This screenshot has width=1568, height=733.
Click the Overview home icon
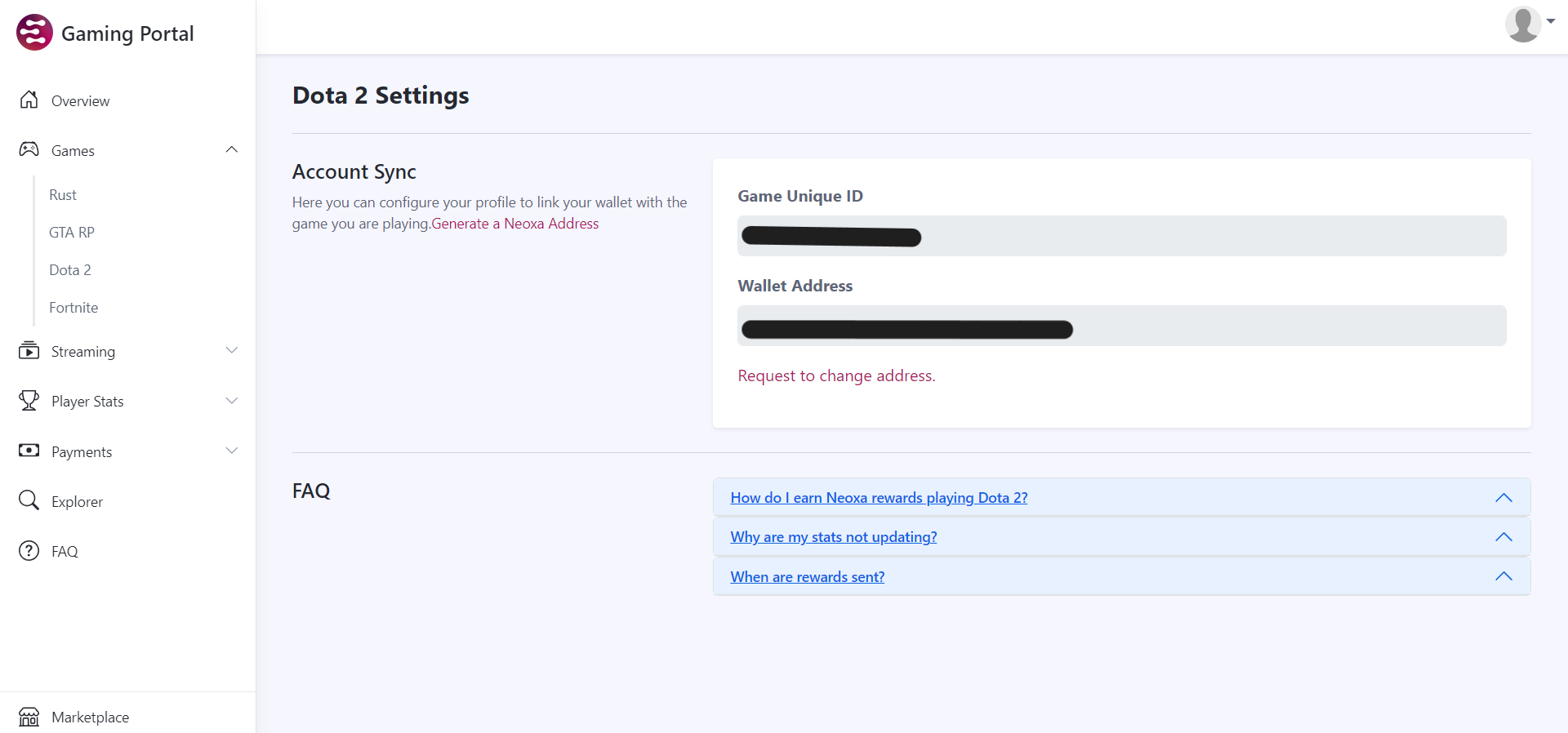pyautogui.click(x=29, y=100)
